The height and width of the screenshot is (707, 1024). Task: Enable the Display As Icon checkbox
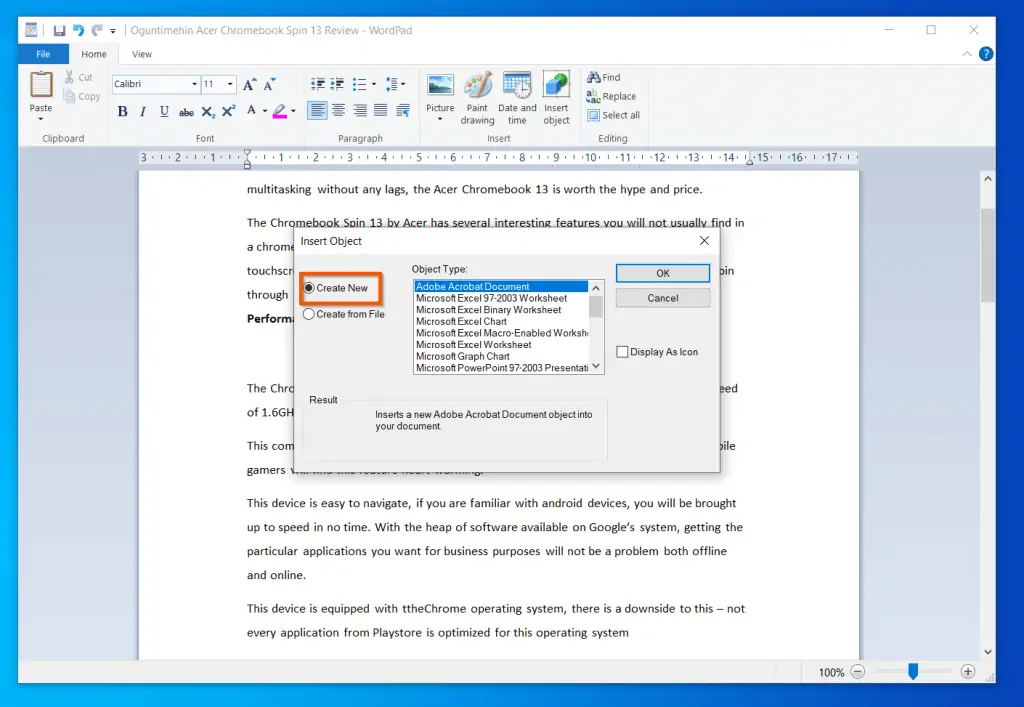pos(623,352)
